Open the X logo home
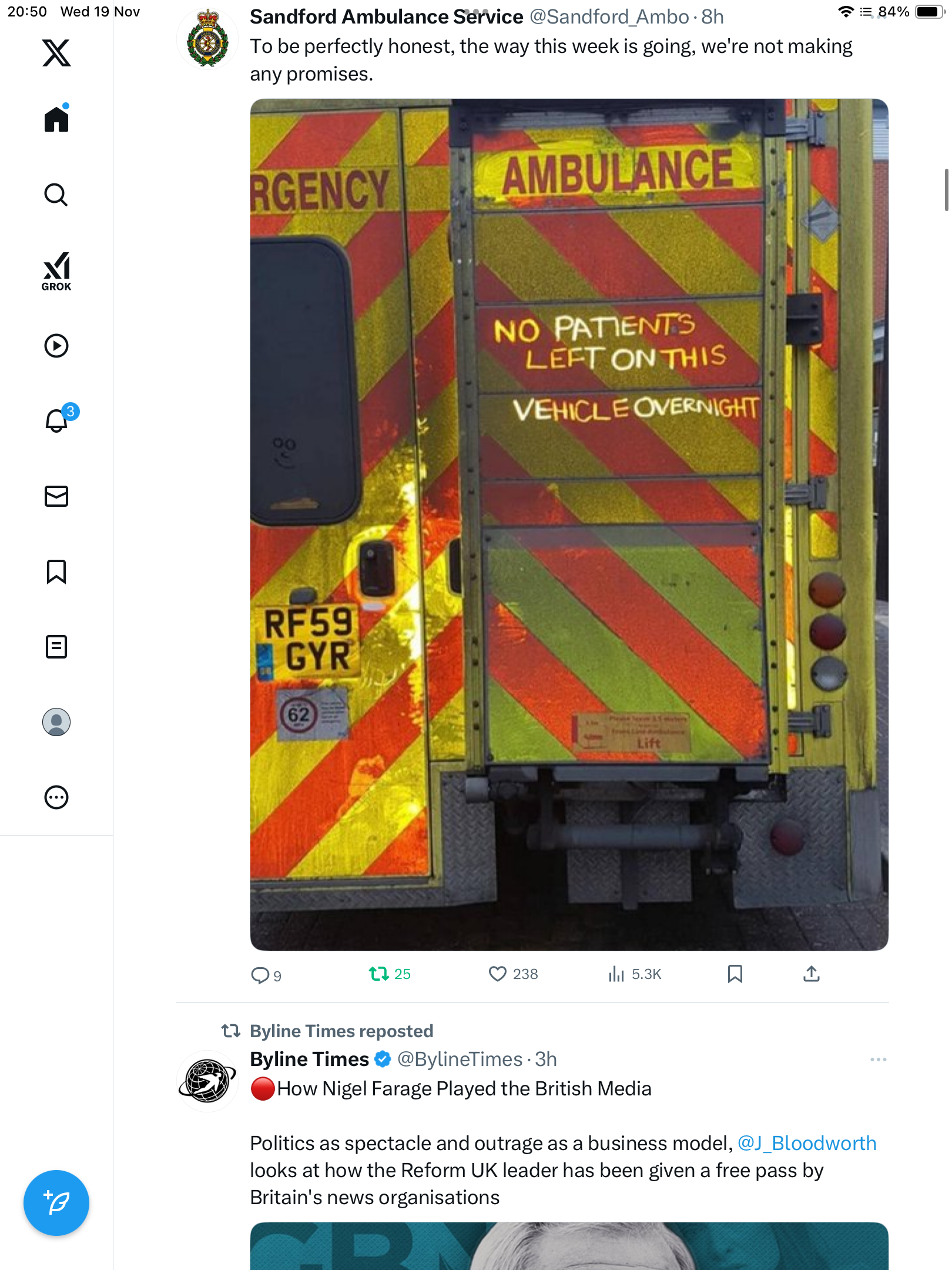The width and height of the screenshot is (952, 1270). pos(56,53)
